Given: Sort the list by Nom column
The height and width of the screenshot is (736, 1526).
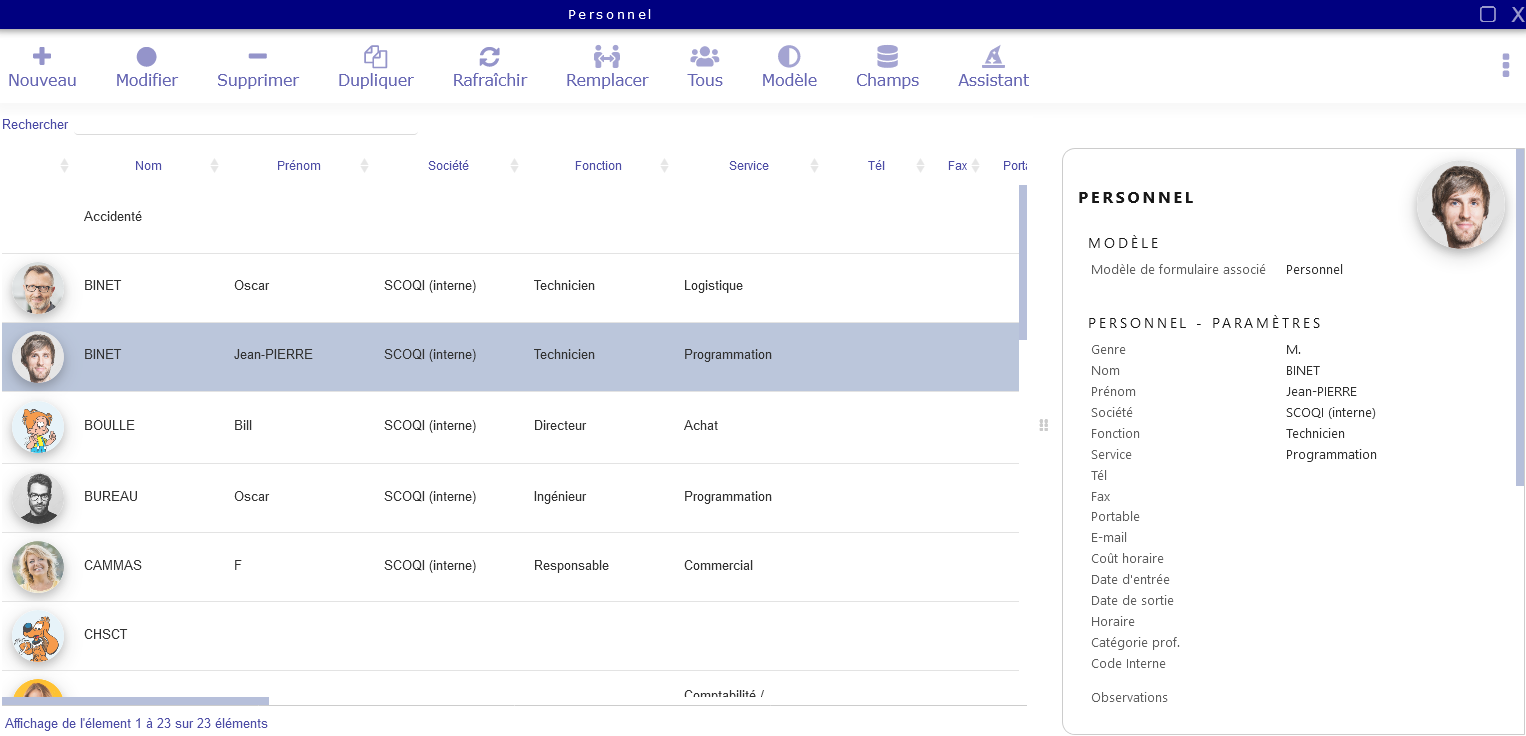Looking at the screenshot, I should 148,166.
